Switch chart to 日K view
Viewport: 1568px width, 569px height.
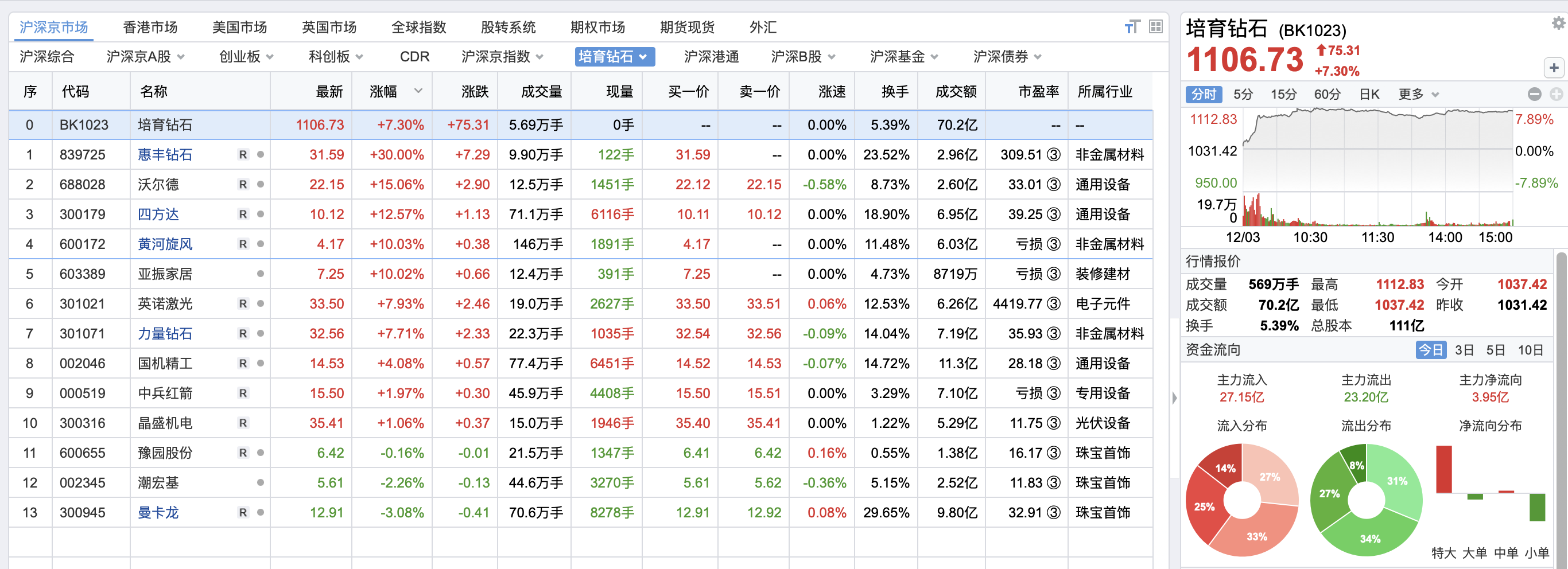(1369, 94)
